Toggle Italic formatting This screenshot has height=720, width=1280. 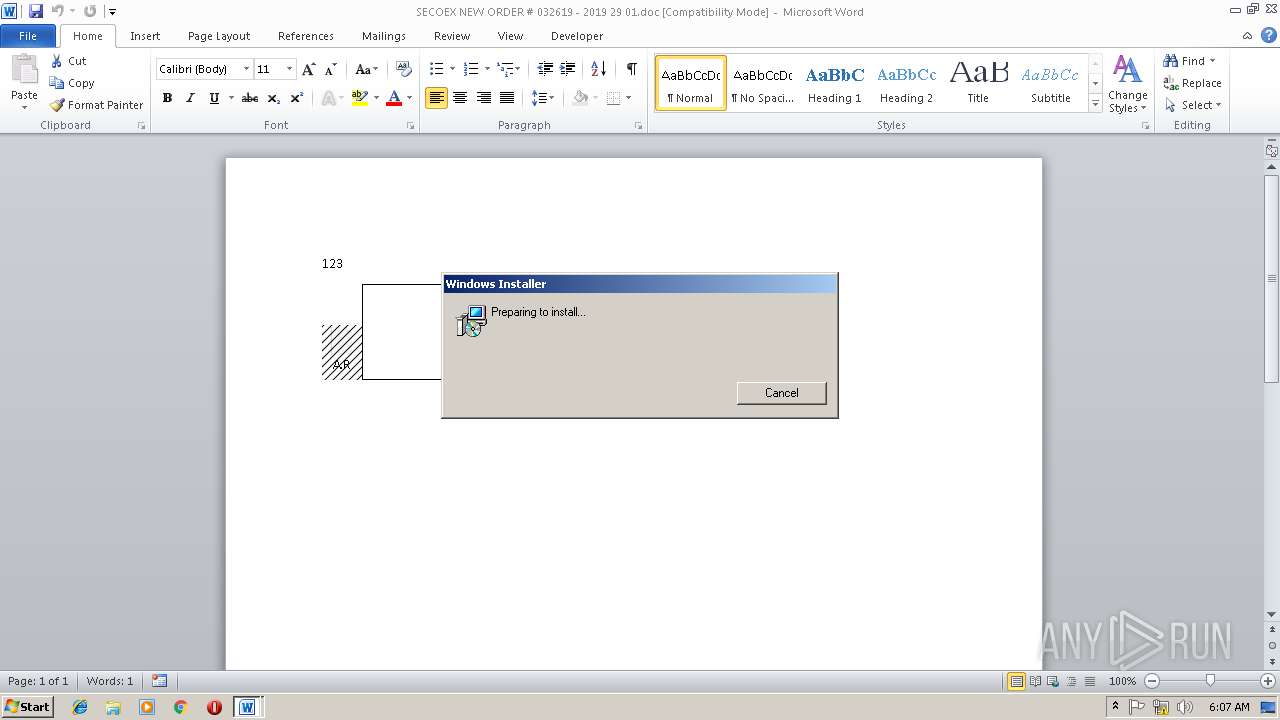click(190, 98)
